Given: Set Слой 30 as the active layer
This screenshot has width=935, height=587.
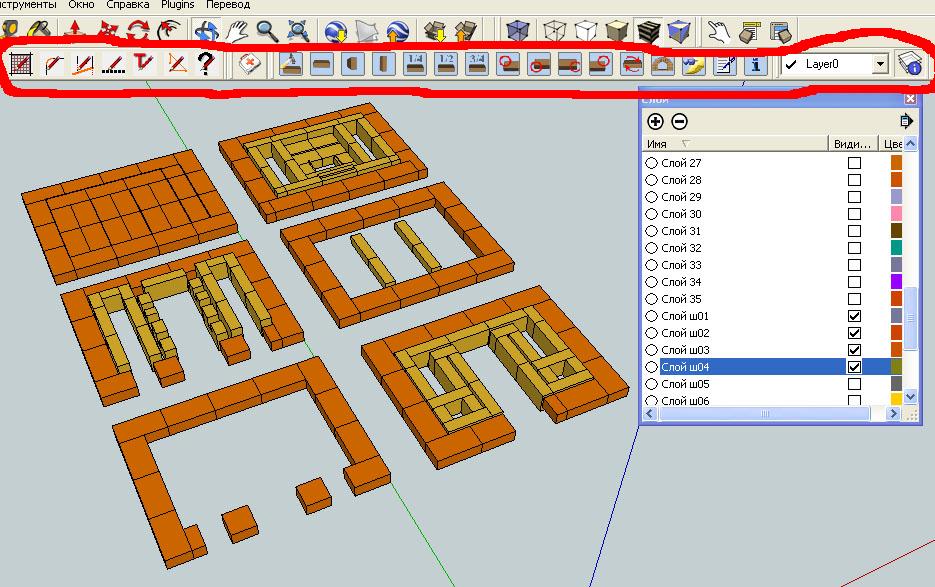Looking at the screenshot, I should point(652,214).
